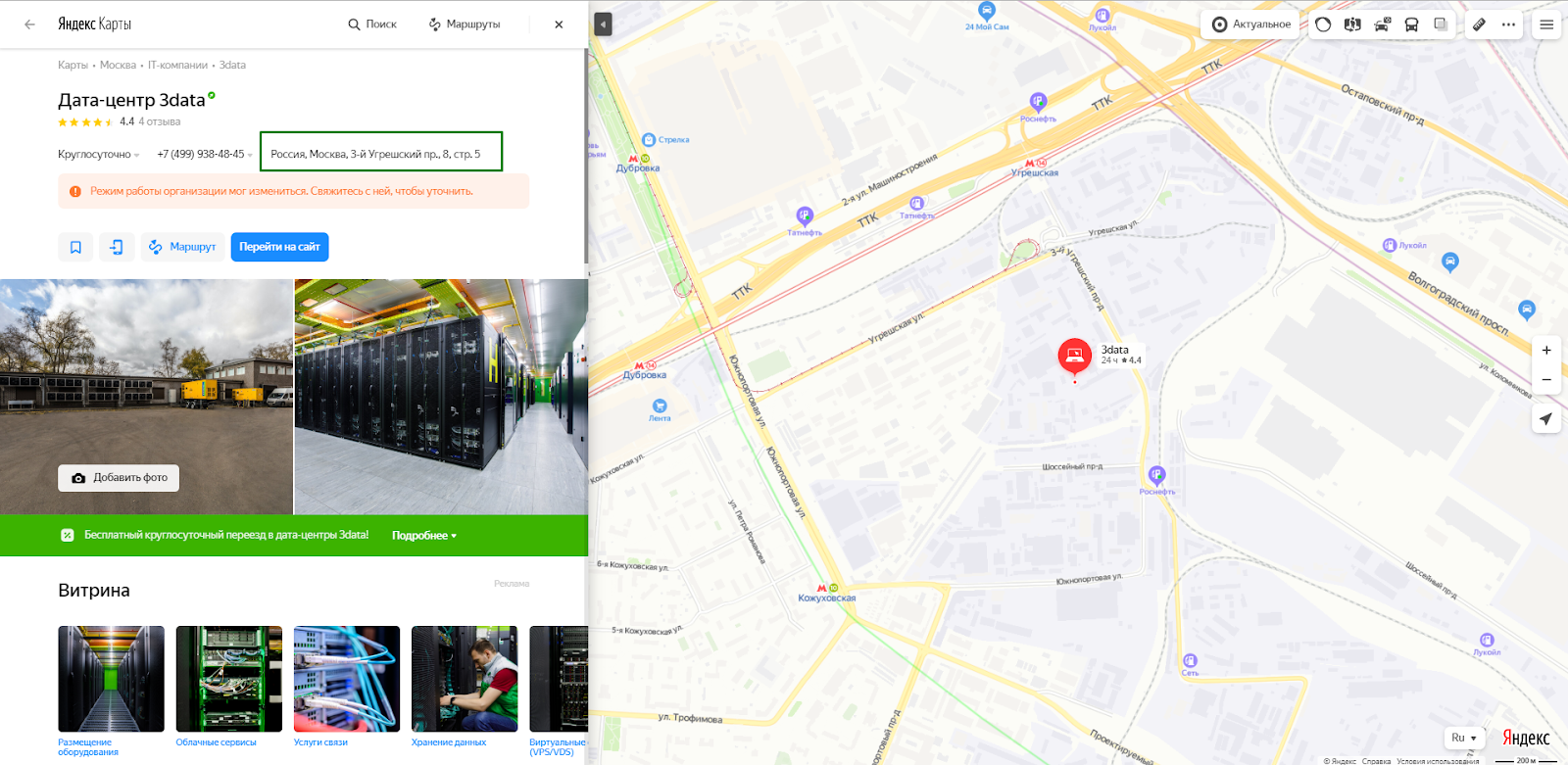Viewport: 1568px width, 765px height.
Task: Click Перейти на сайт button
Action: pos(279,247)
